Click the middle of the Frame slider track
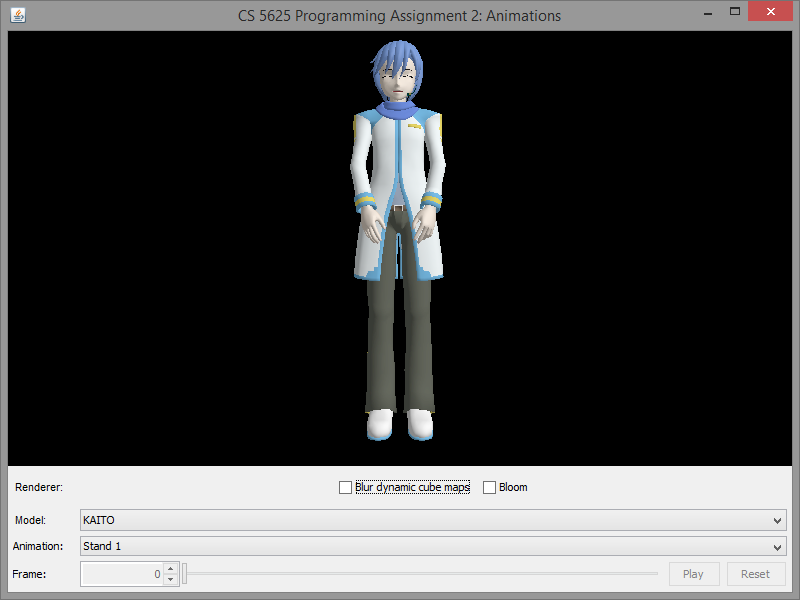Image resolution: width=800 pixels, height=600 pixels. pos(421,574)
